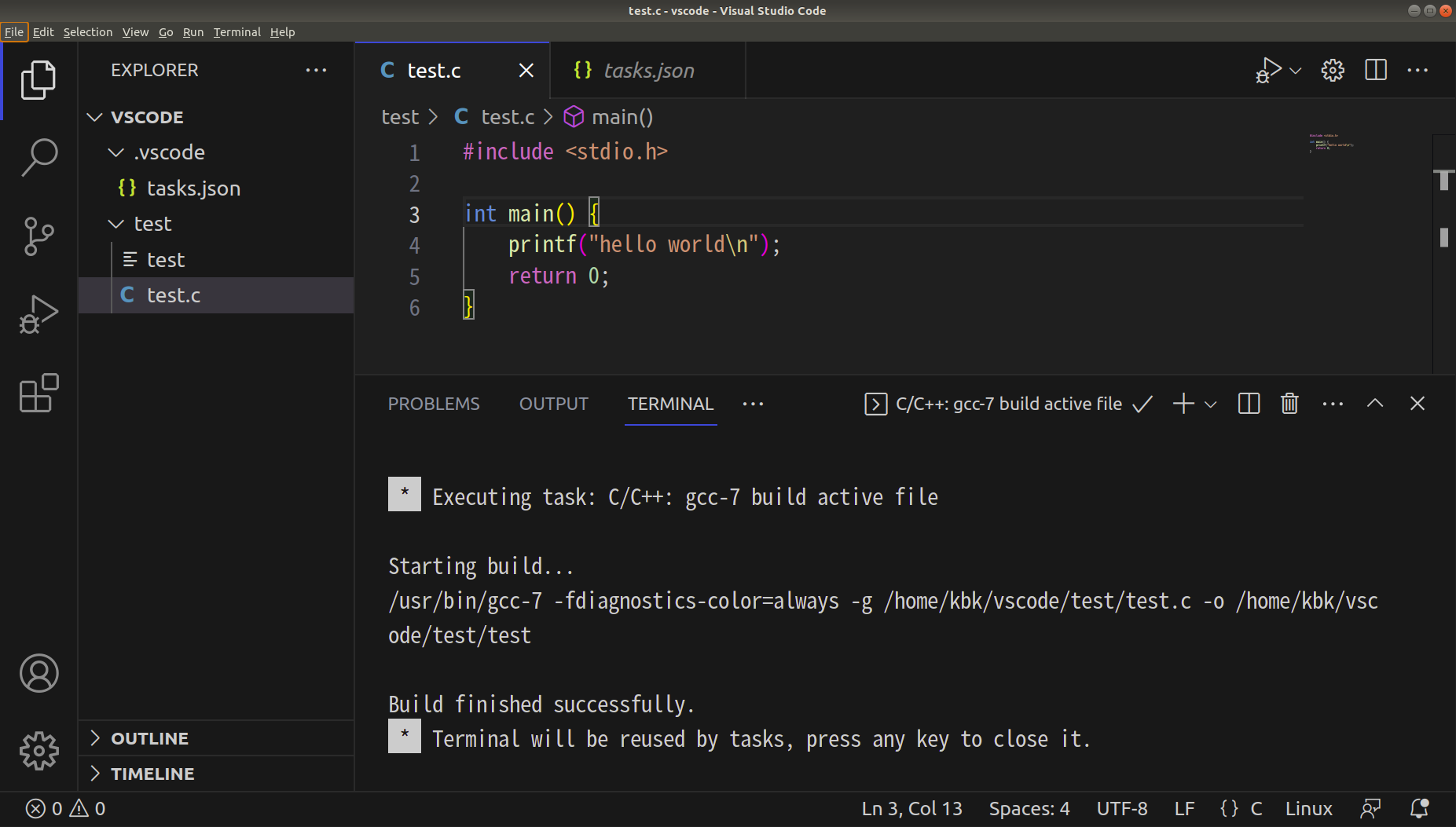Click the printf line in the editor
1456x827 pixels.
[644, 244]
